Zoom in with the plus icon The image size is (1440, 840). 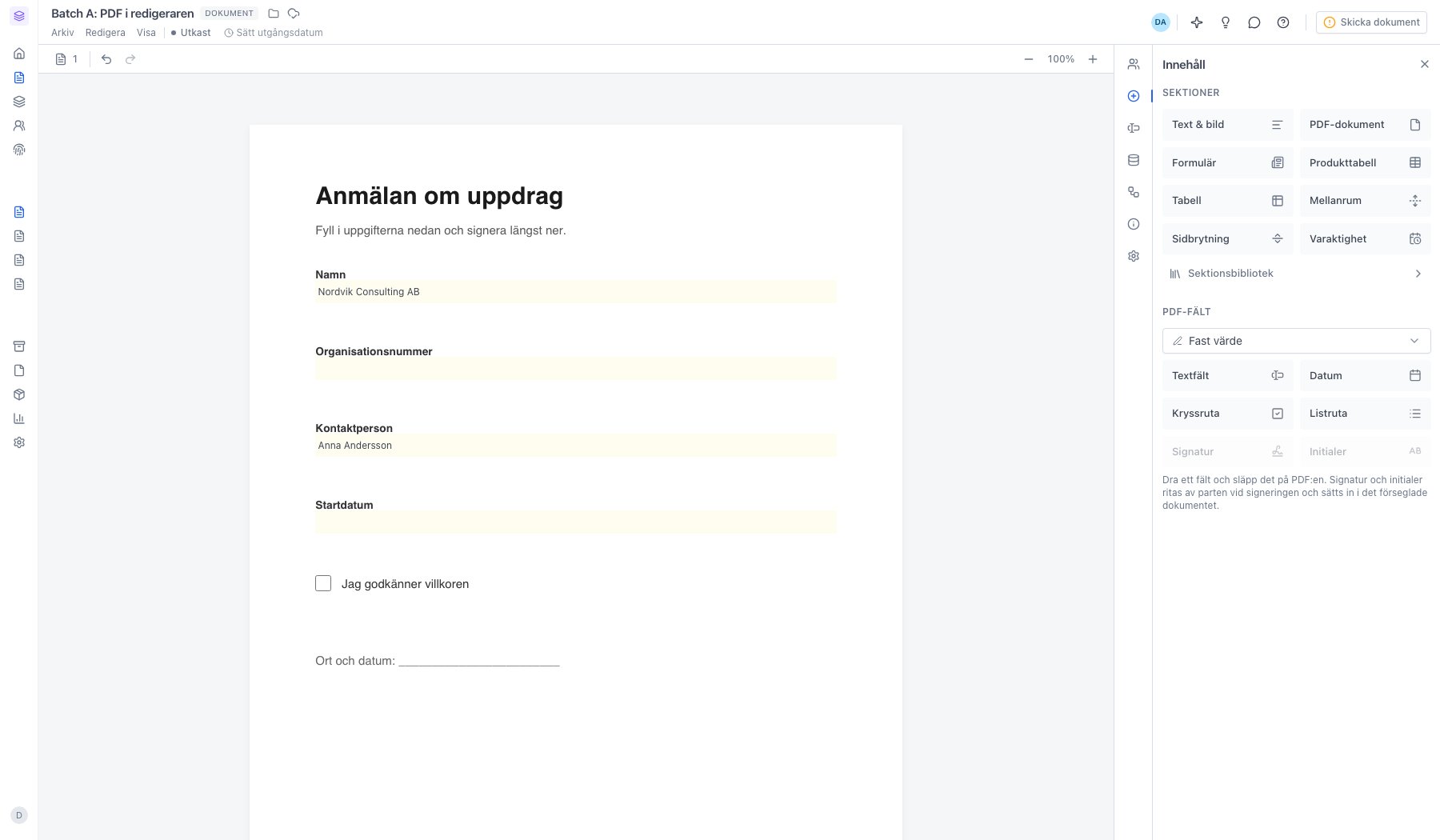point(1093,59)
